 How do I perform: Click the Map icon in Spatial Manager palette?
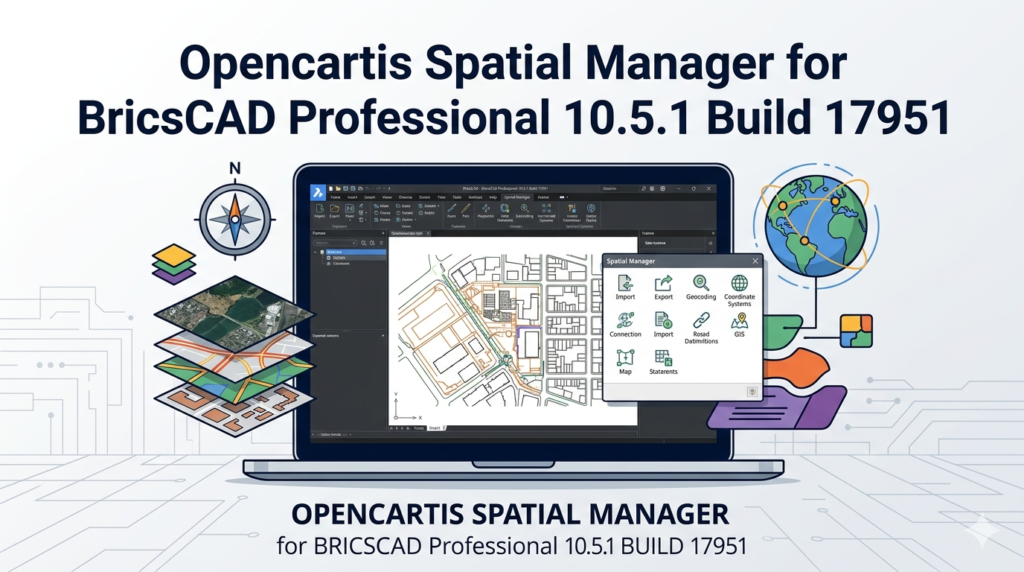click(625, 358)
